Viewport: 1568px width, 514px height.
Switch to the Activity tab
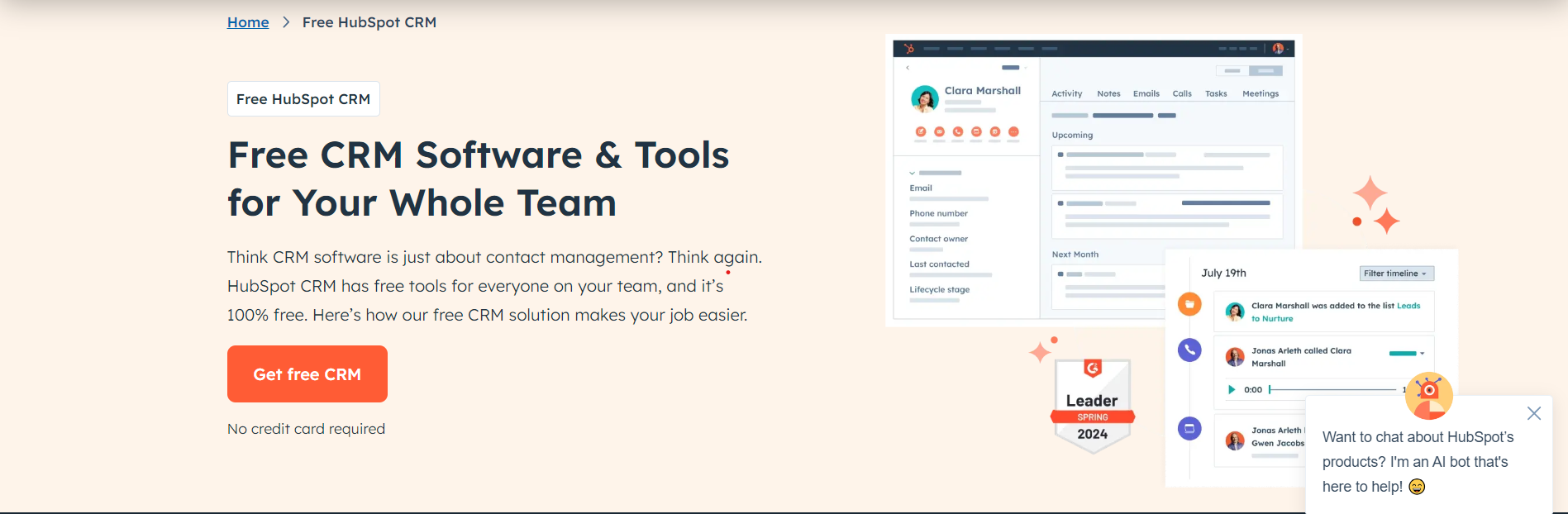pyautogui.click(x=1067, y=94)
